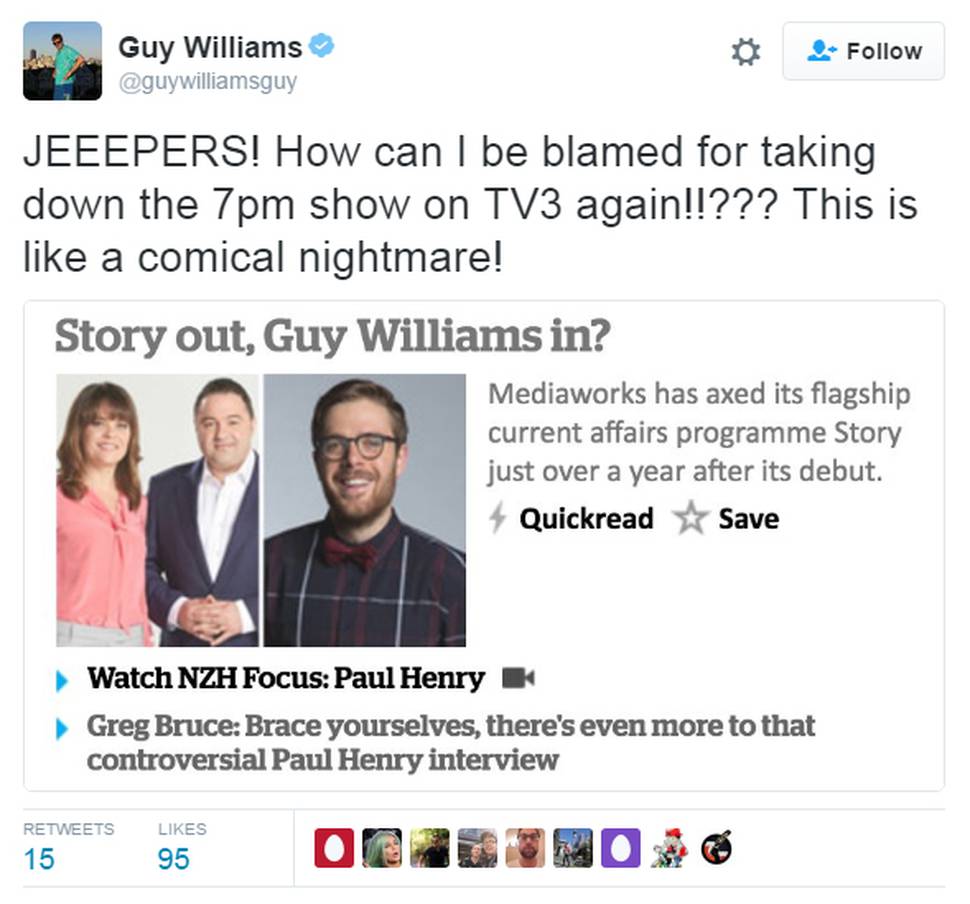Viewport: 970px width, 904px height.
Task: Open the tweet settings gear icon
Action: click(x=745, y=52)
